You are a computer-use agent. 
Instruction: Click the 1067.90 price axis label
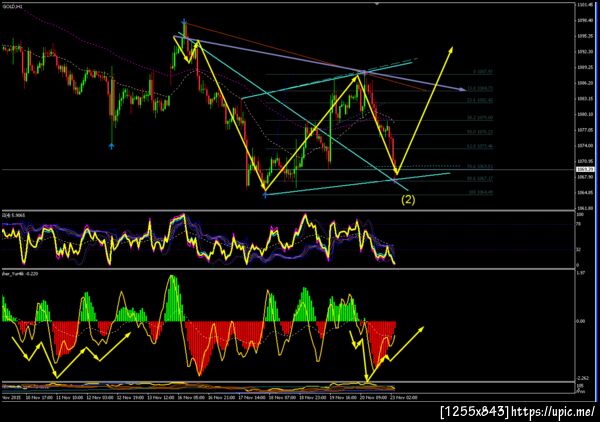click(585, 177)
